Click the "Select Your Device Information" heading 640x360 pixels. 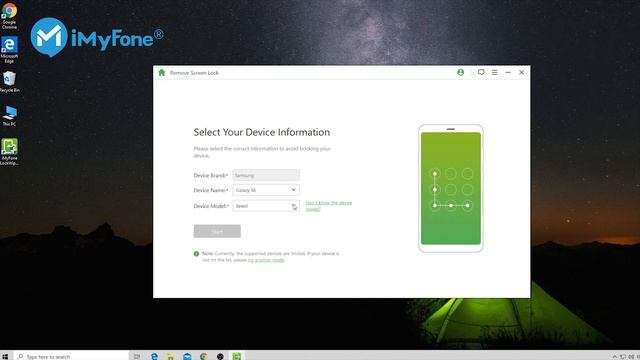click(x=262, y=132)
